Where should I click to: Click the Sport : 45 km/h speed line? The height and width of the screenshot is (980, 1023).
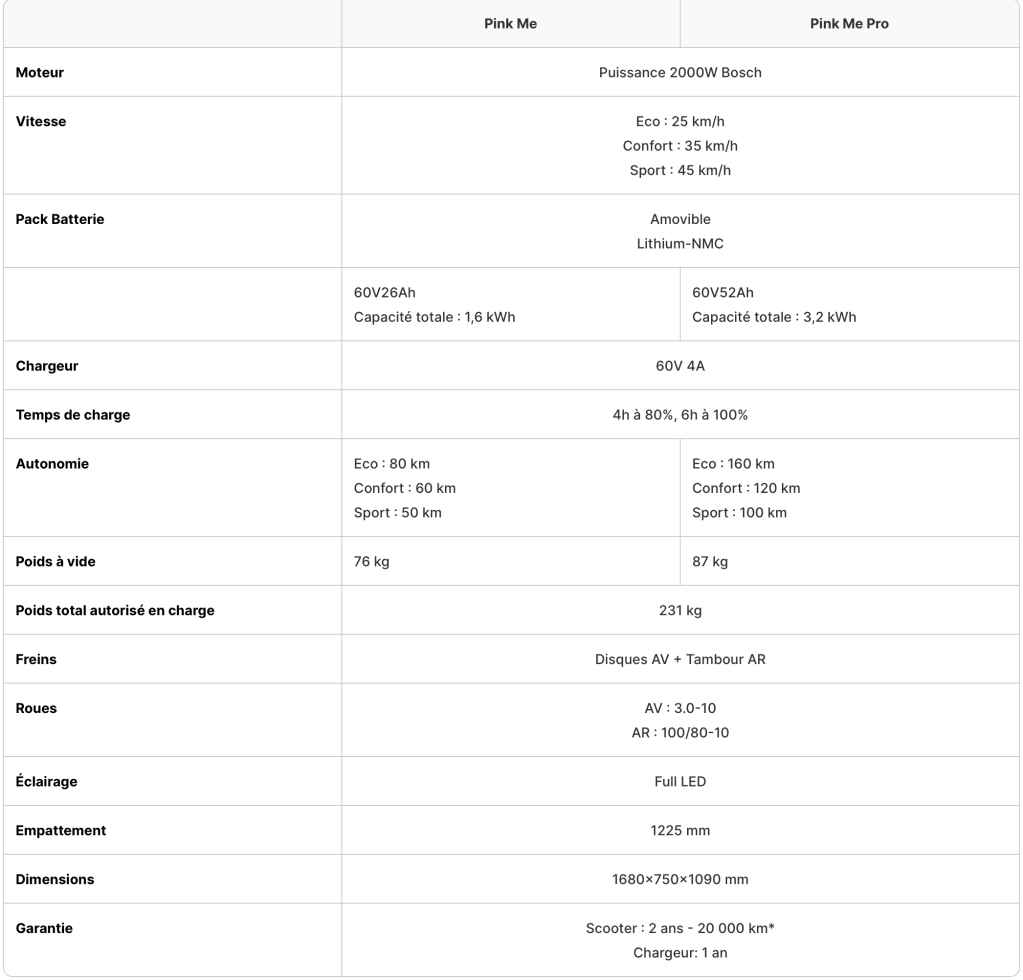680,170
